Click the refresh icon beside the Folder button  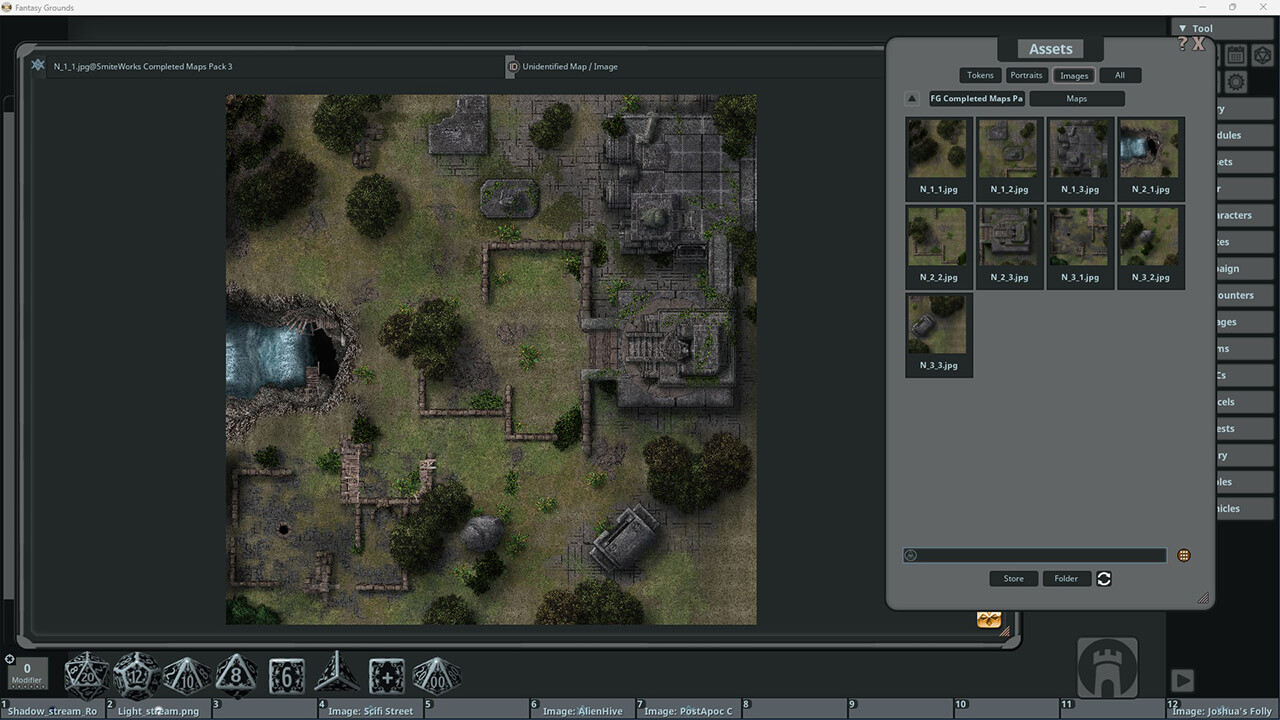[x=1103, y=578]
